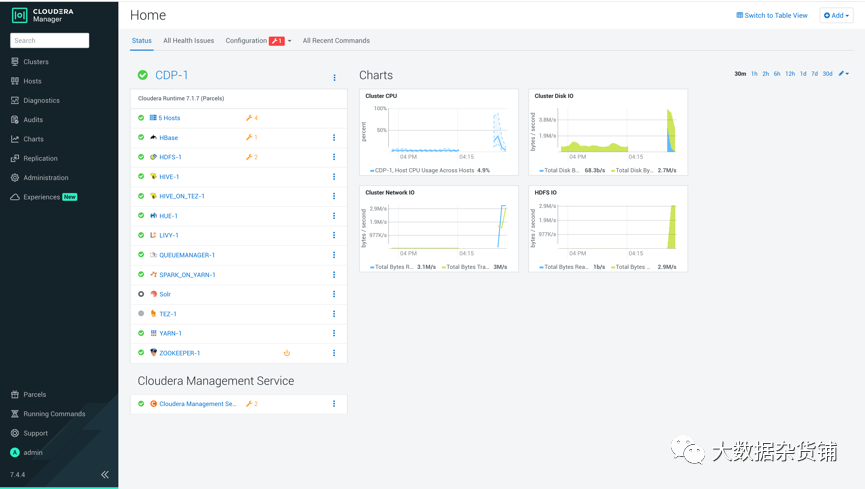The width and height of the screenshot is (865, 489).
Task: Click Switch to Table View
Action: pyautogui.click(x=772, y=15)
